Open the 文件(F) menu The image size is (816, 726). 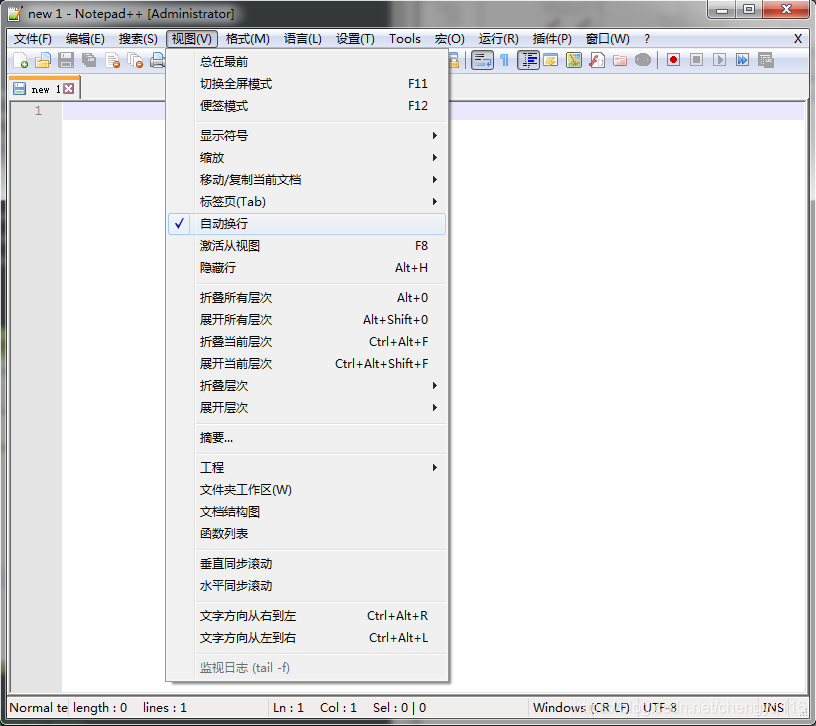[33, 39]
